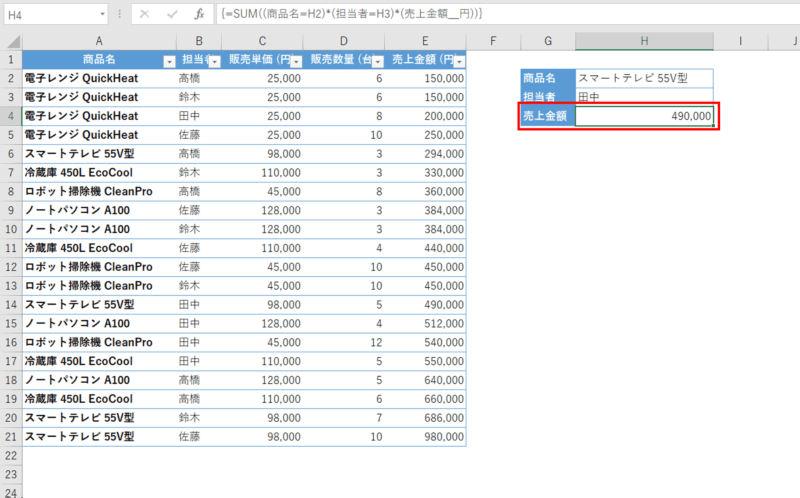Select the 田中 cell next to 担当者 label
Screen dimensions: 800x498
coord(644,97)
